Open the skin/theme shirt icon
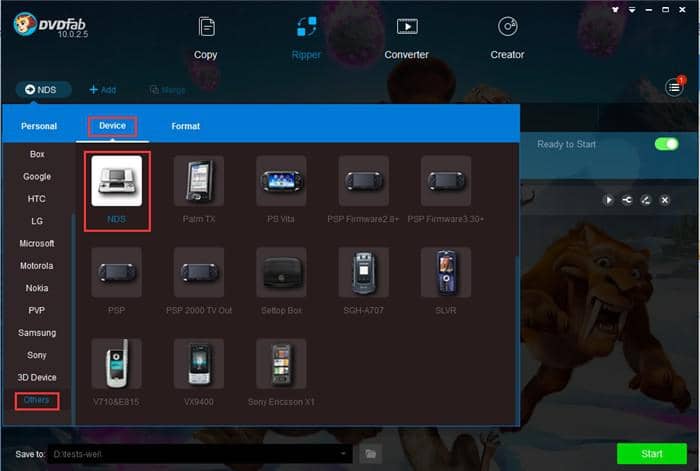 (x=615, y=9)
